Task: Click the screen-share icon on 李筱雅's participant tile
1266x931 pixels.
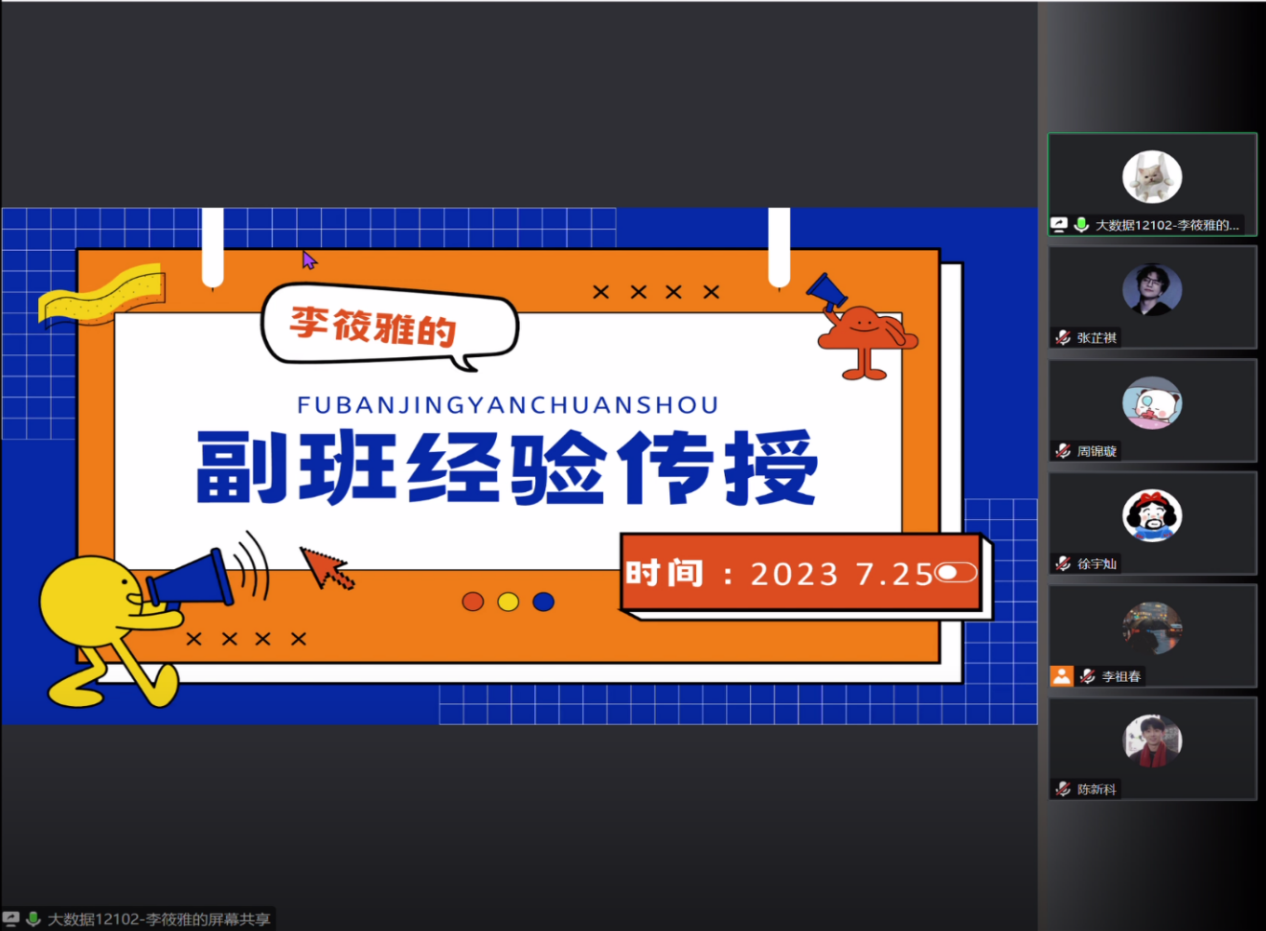Action: coord(1060,225)
